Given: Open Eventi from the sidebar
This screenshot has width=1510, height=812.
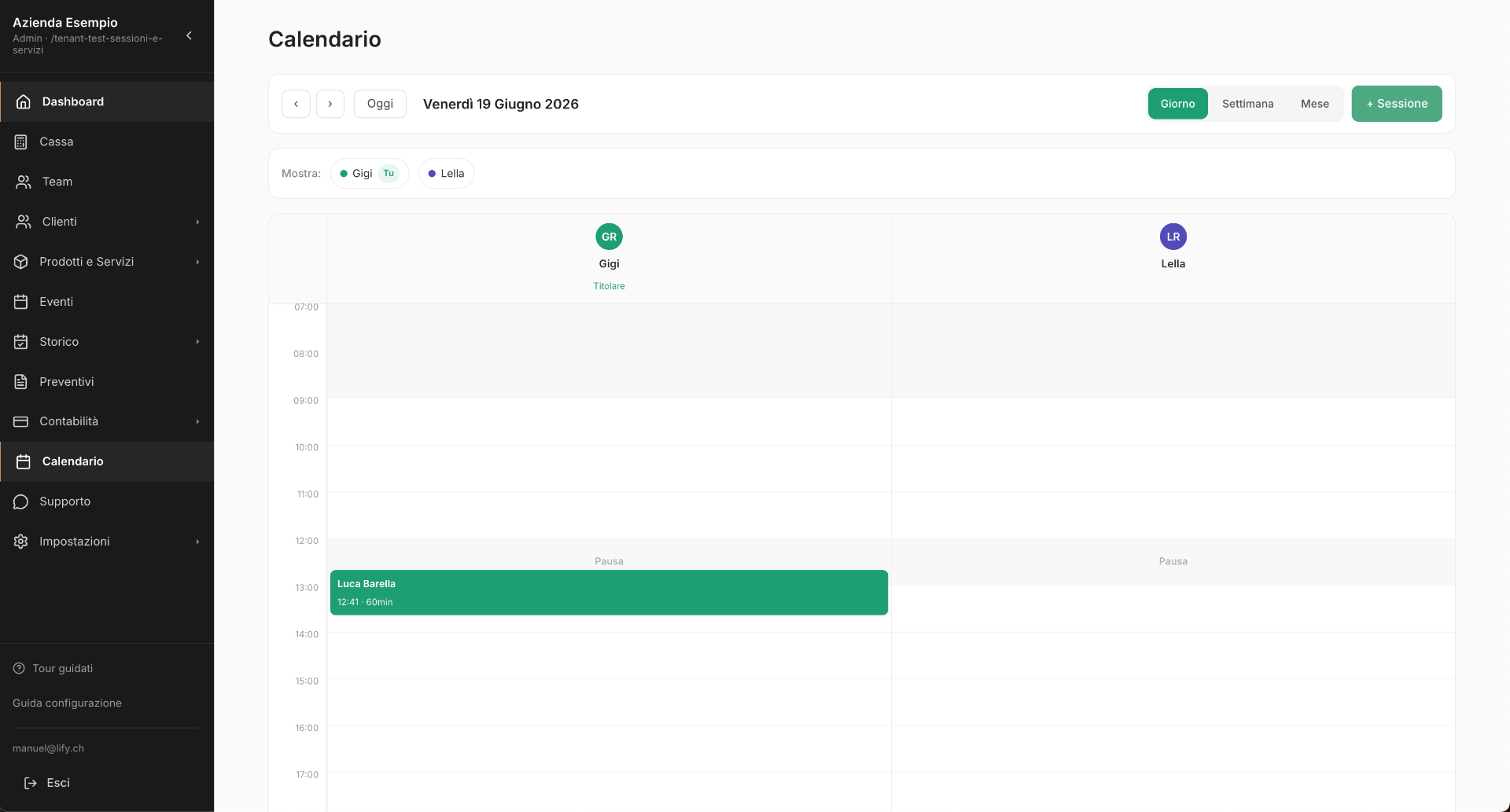Looking at the screenshot, I should [107, 302].
